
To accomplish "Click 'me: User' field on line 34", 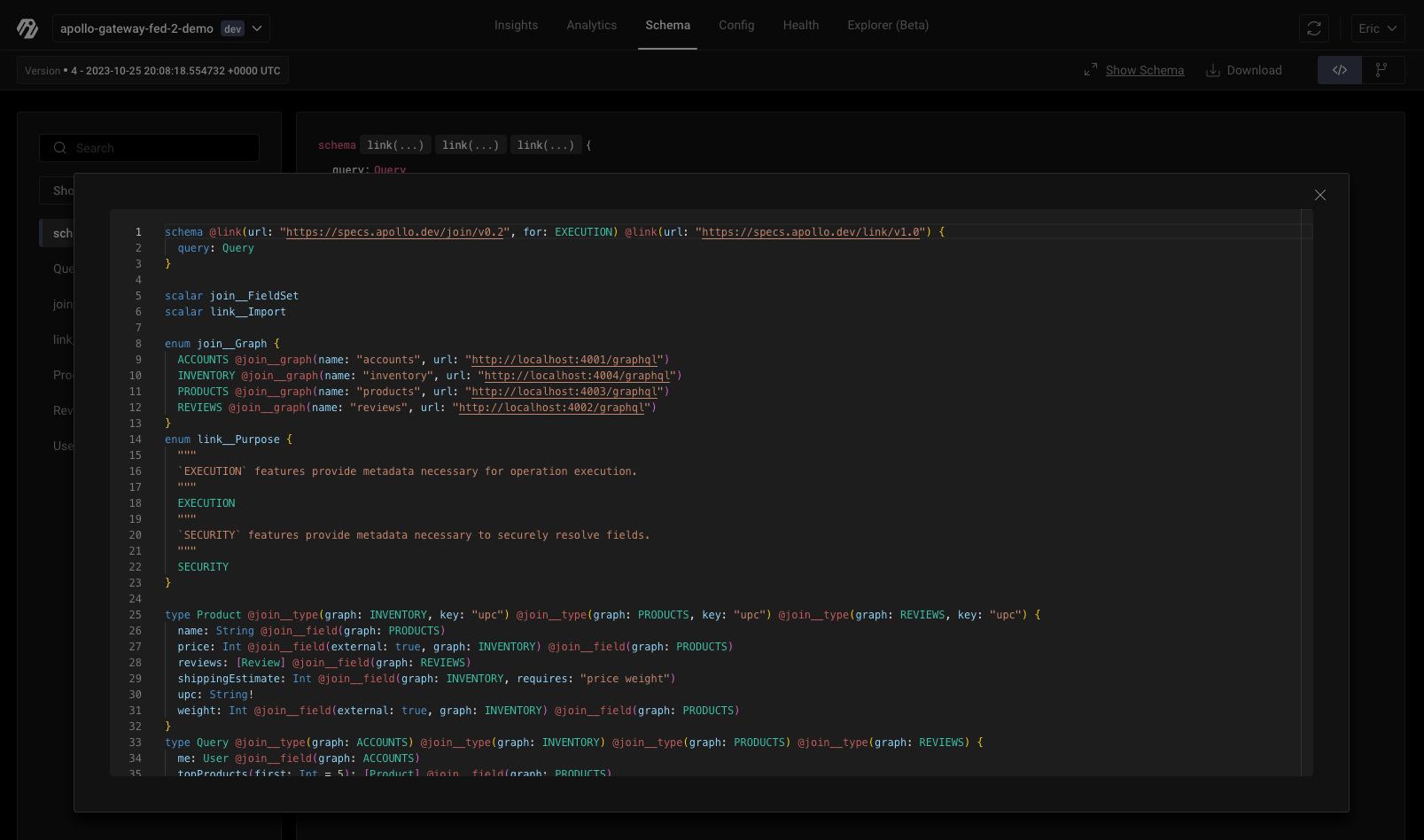I will point(203,758).
